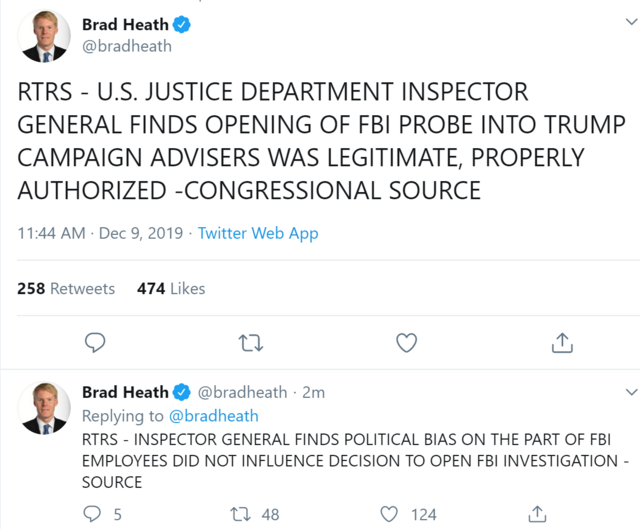Click the 11:44 AM Dec 9, 2019 timestamp

click(x=100, y=233)
